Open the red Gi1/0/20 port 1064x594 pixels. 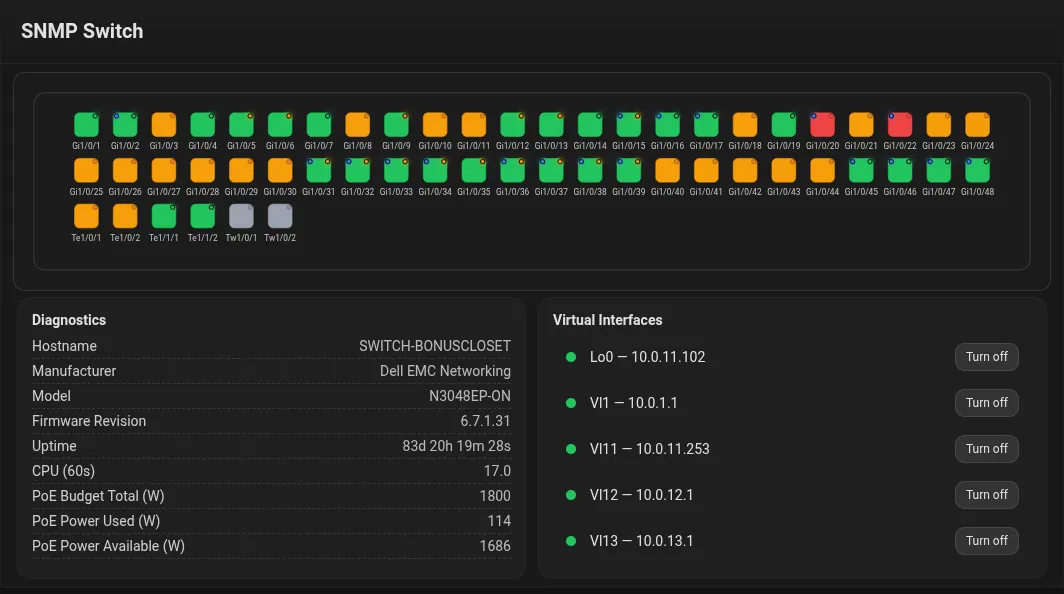[x=822, y=125]
